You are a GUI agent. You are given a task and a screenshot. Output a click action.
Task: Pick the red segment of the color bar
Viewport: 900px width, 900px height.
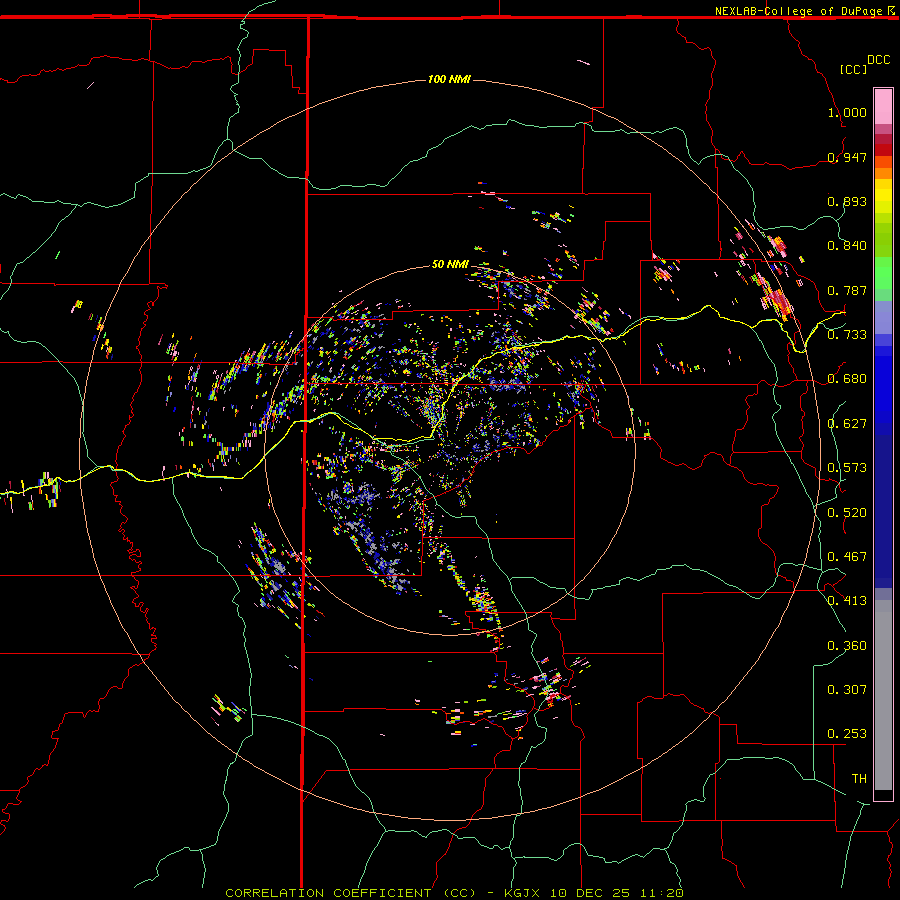tap(883, 150)
